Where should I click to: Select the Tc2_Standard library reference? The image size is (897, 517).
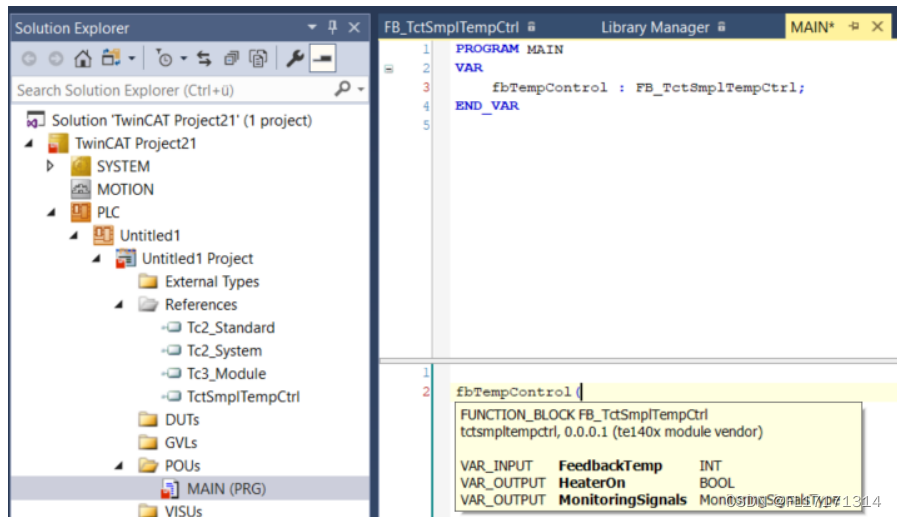coord(231,327)
